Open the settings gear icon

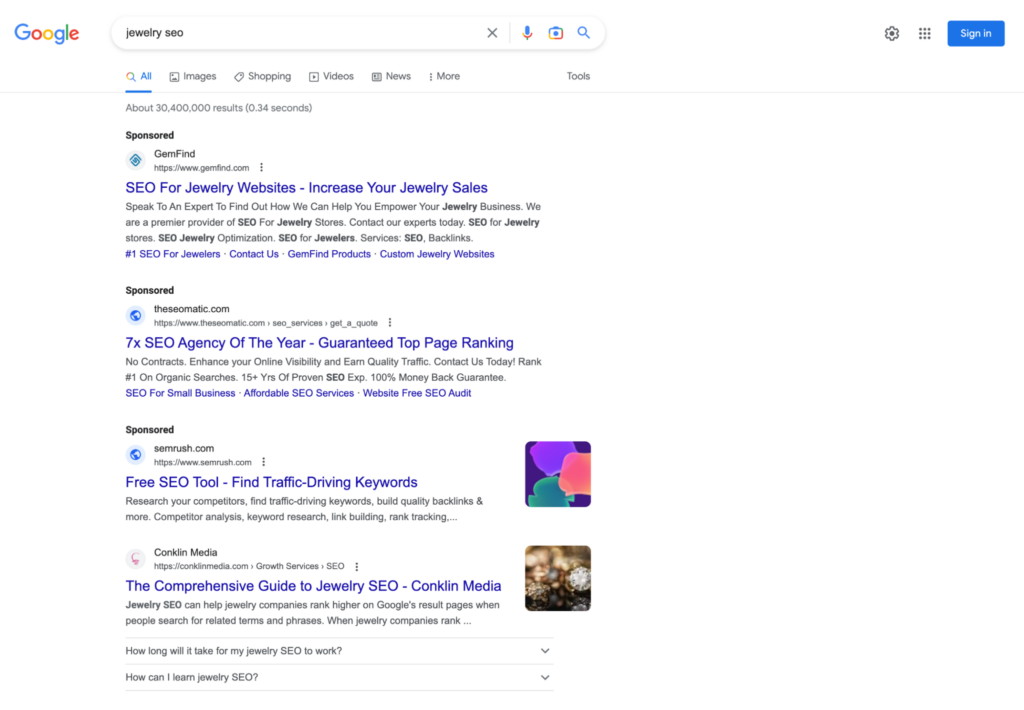pyautogui.click(x=891, y=33)
